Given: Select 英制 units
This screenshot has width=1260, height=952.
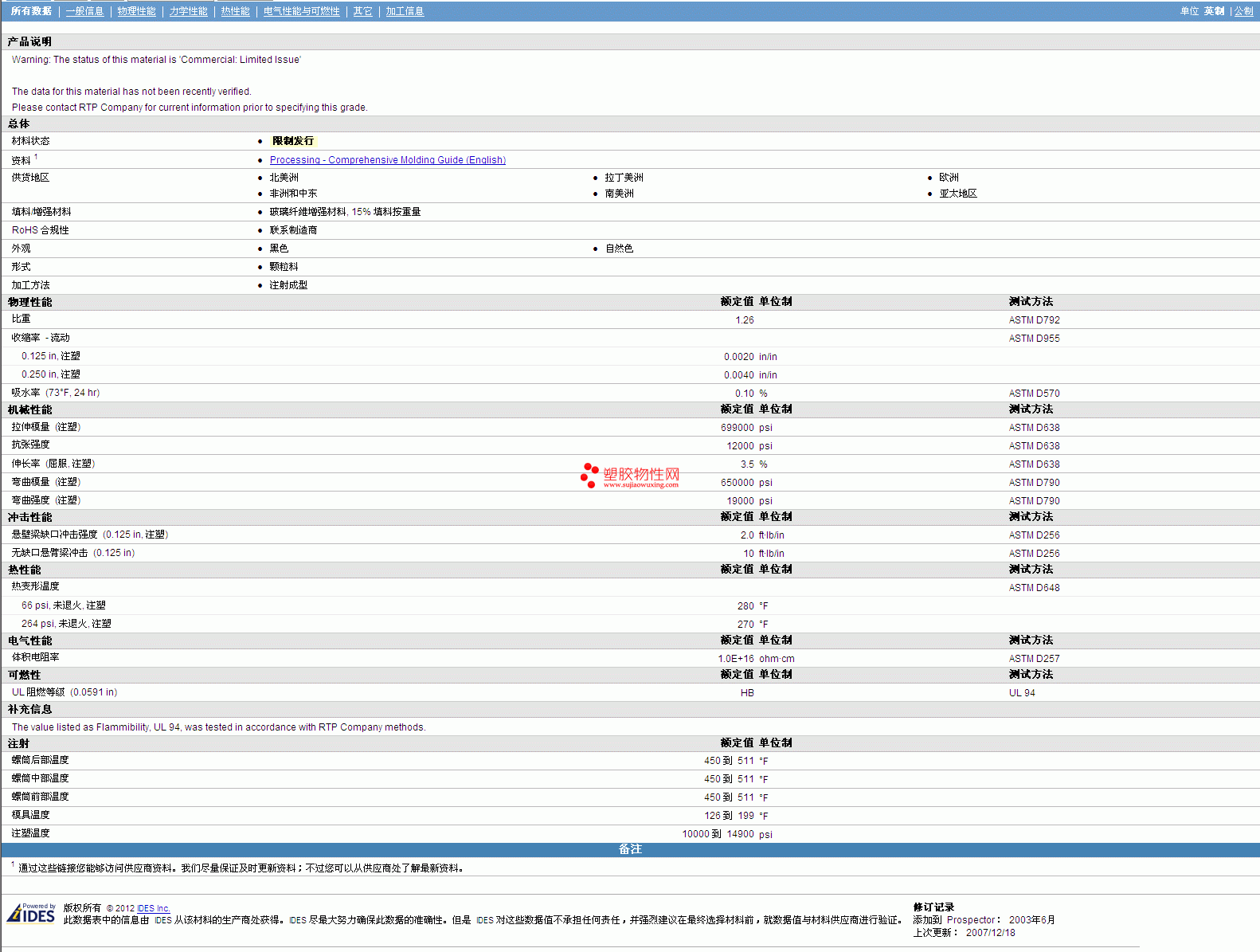Looking at the screenshot, I should (x=1214, y=11).
